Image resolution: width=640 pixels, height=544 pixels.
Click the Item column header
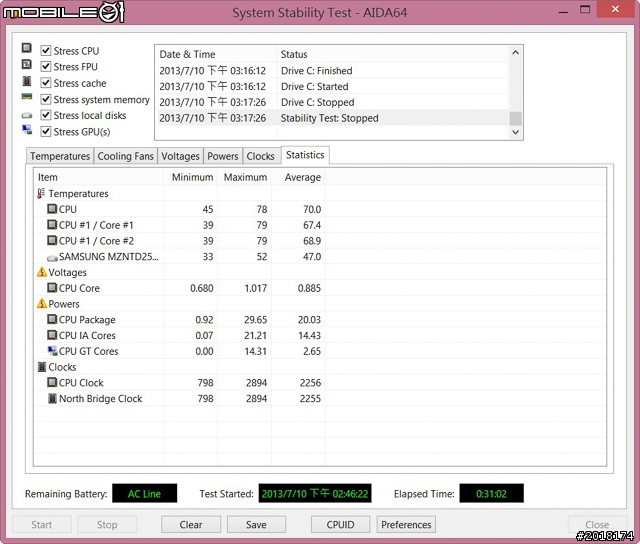(98, 177)
